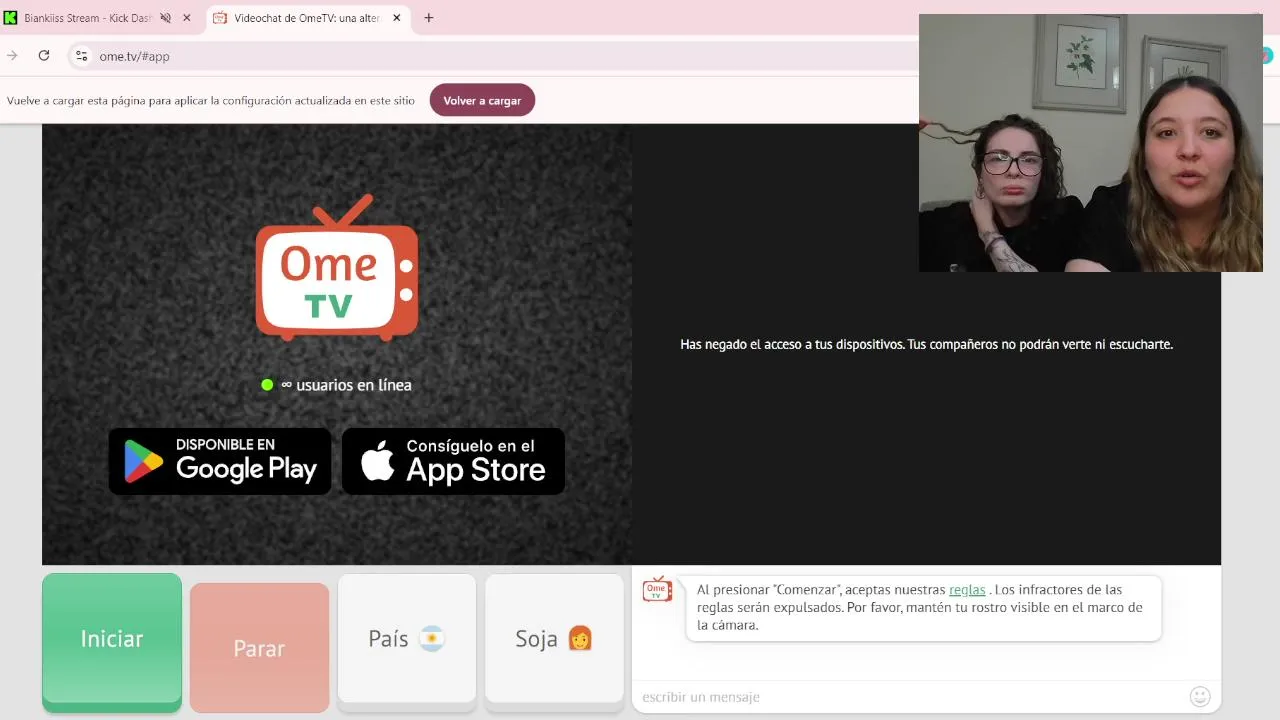
Task: Click the Parar button
Action: pyautogui.click(x=259, y=648)
